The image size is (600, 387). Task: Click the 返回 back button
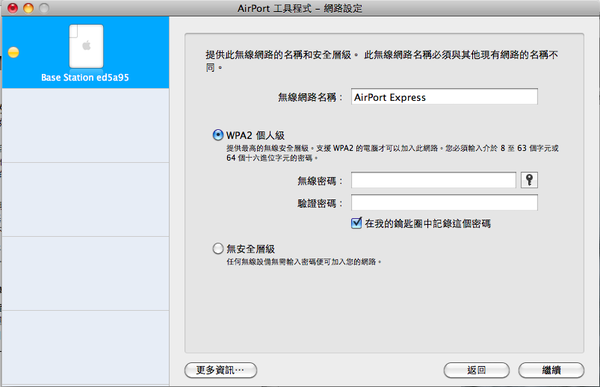click(x=476, y=370)
